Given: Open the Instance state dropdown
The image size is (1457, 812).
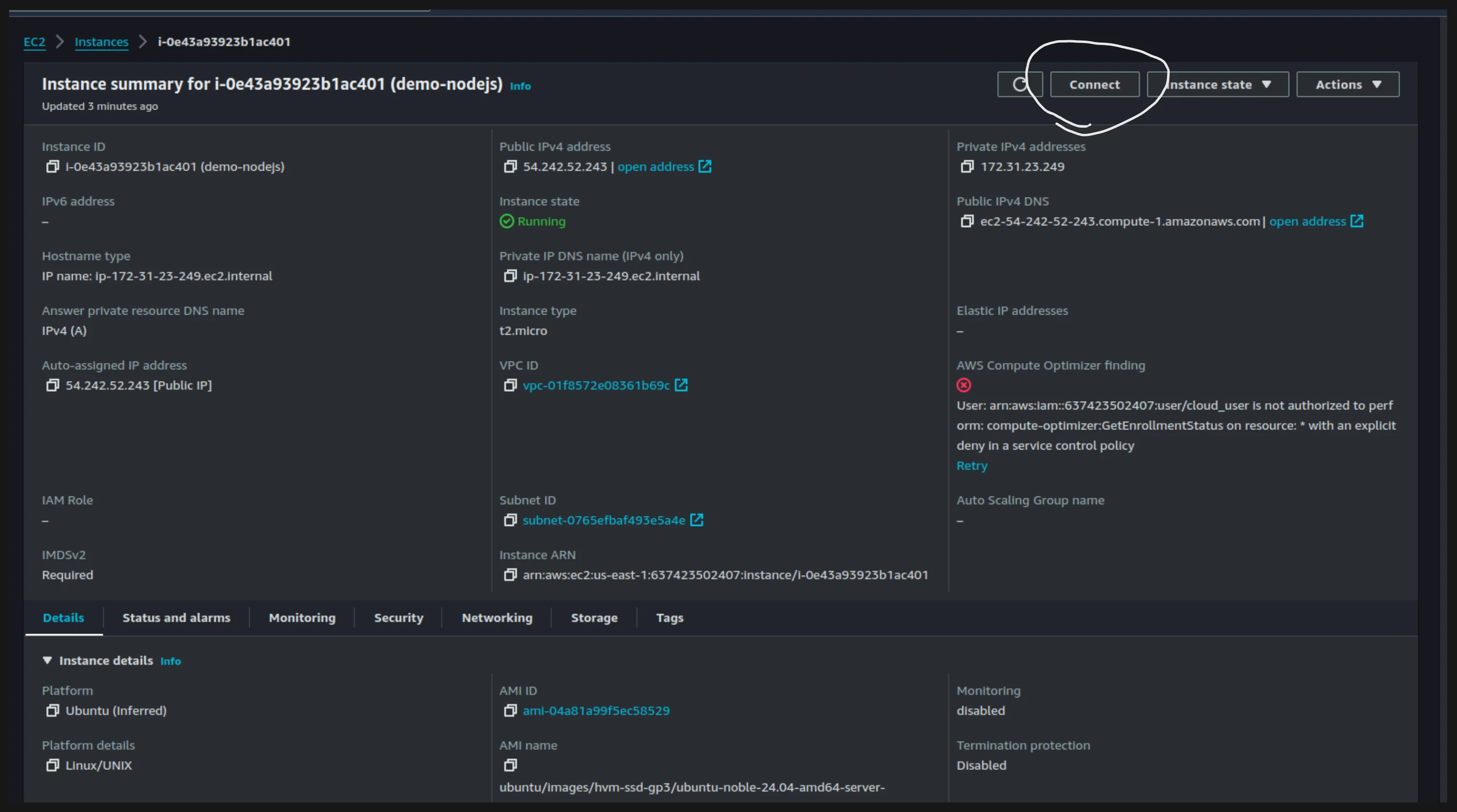Looking at the screenshot, I should pyautogui.click(x=1217, y=84).
